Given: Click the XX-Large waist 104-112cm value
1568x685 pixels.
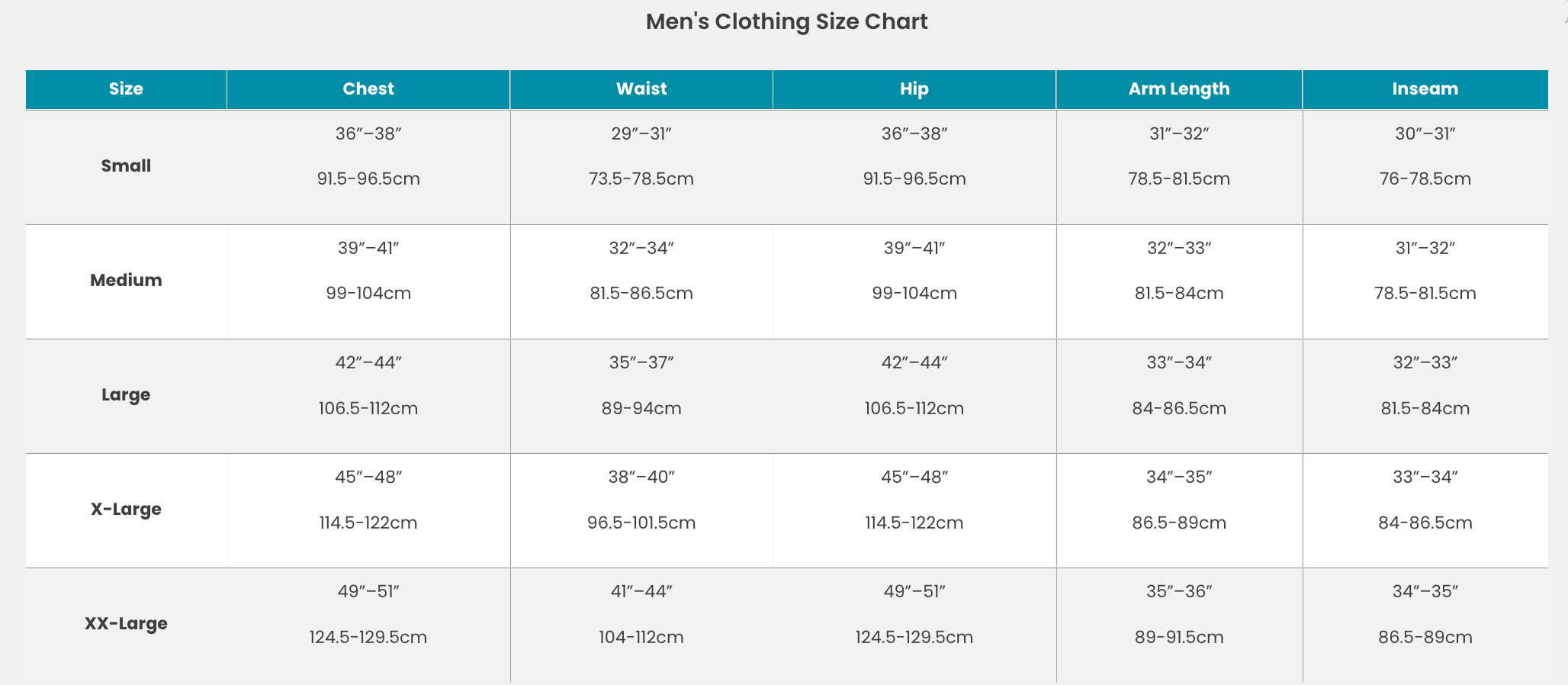Looking at the screenshot, I should [x=641, y=637].
